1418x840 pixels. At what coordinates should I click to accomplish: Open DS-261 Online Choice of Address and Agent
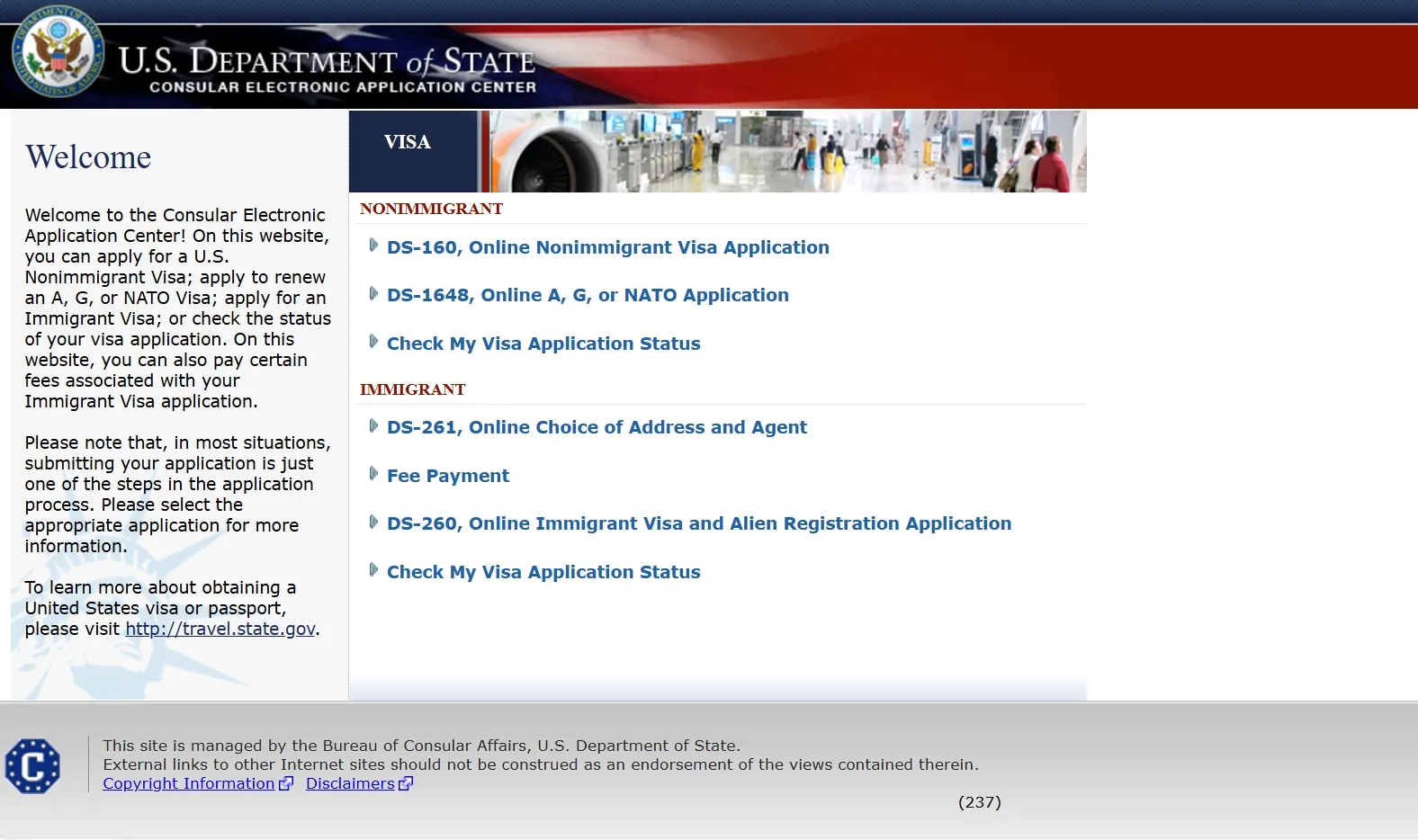tap(597, 427)
